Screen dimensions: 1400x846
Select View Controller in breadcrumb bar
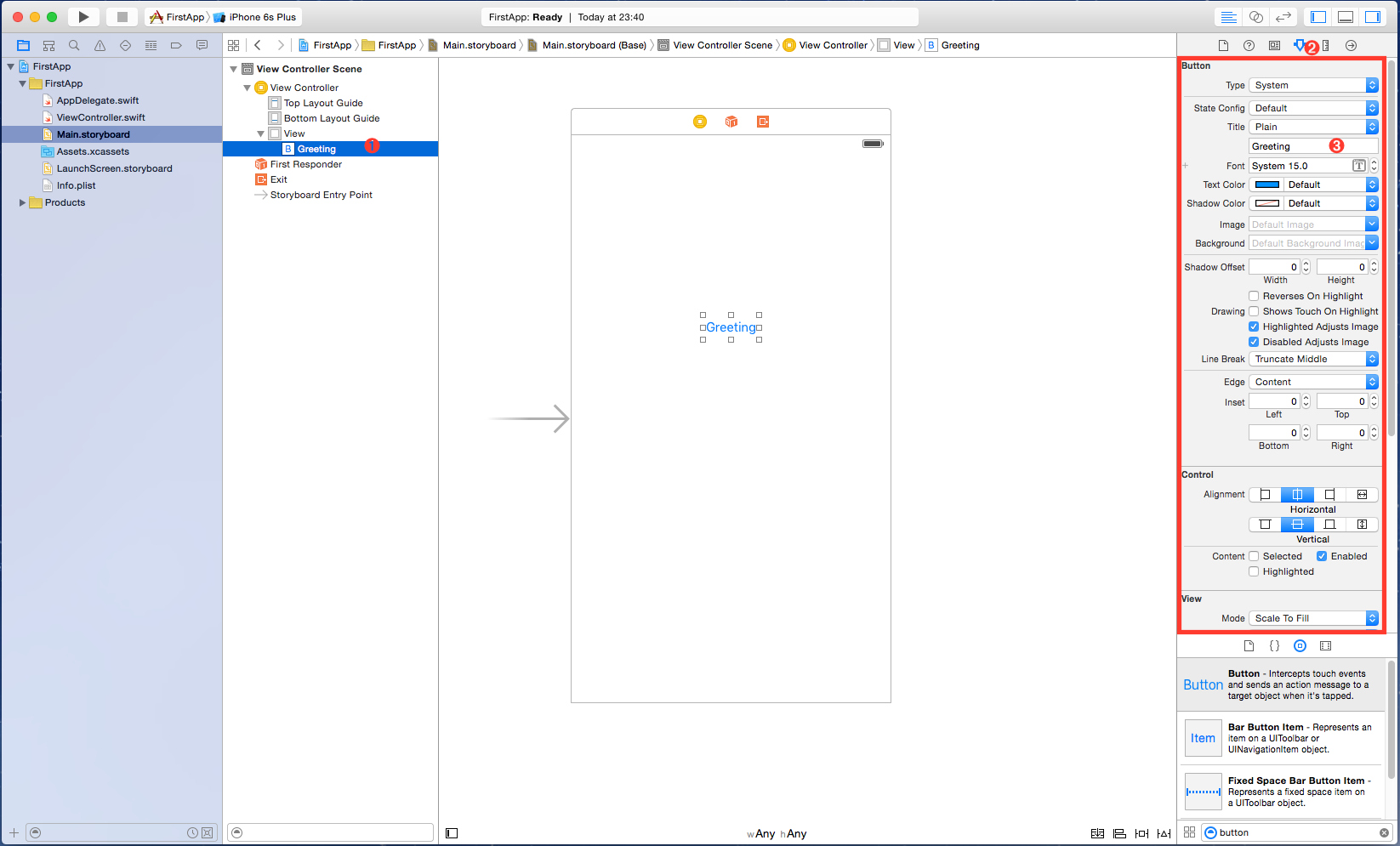coord(833,46)
